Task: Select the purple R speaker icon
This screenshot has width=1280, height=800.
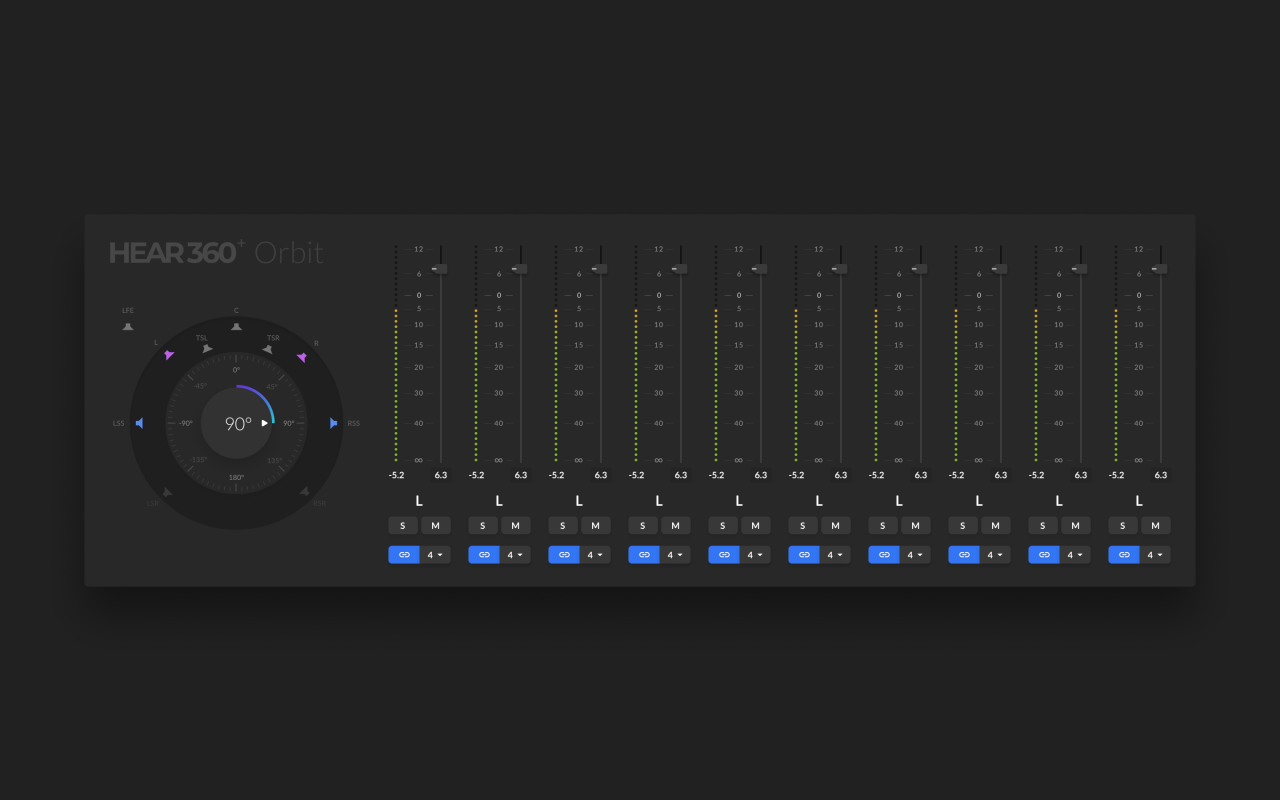Action: [303, 357]
